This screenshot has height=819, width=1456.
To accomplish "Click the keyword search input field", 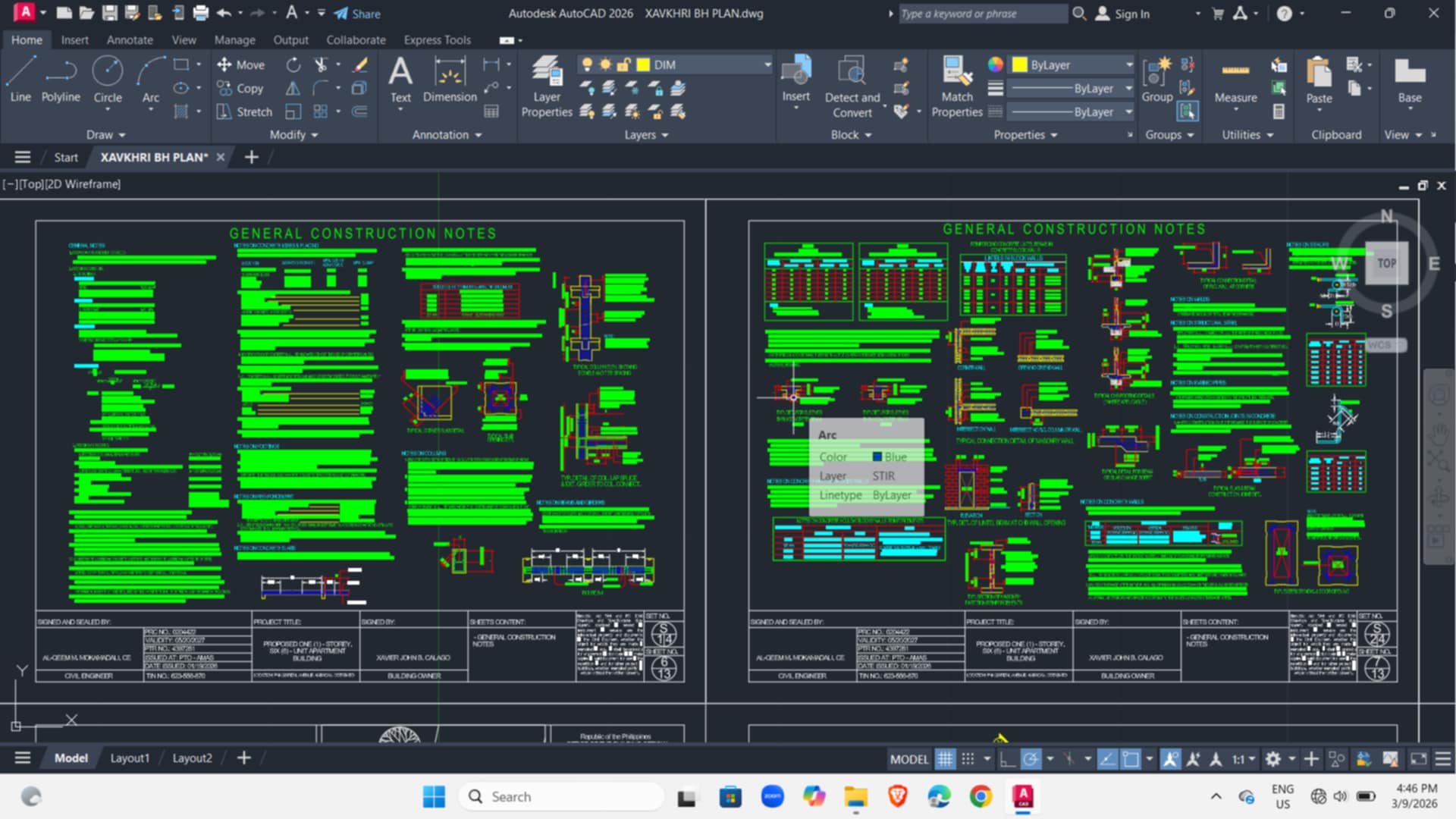I will [x=983, y=14].
